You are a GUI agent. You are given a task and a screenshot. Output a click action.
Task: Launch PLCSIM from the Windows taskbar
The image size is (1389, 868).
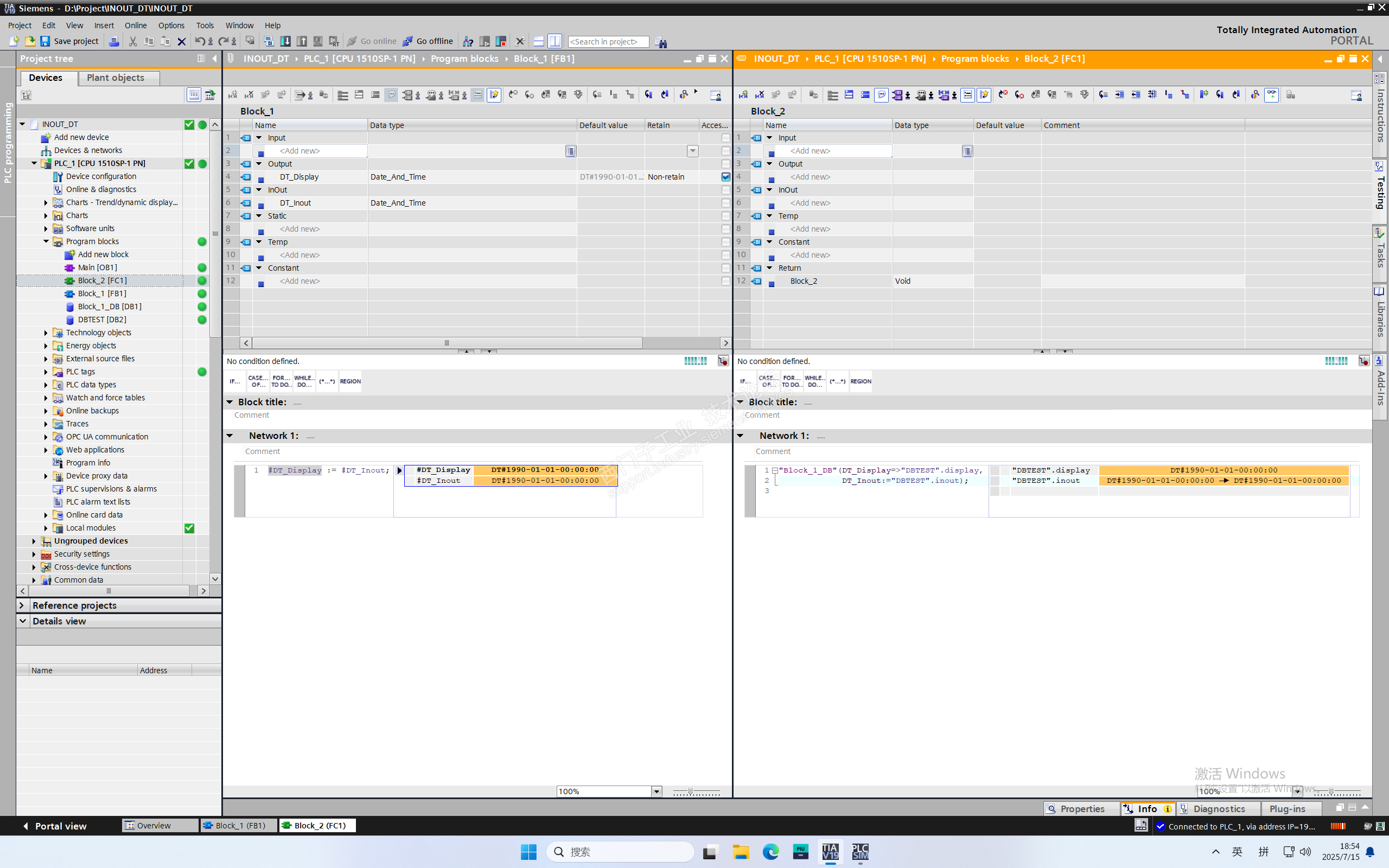859,851
